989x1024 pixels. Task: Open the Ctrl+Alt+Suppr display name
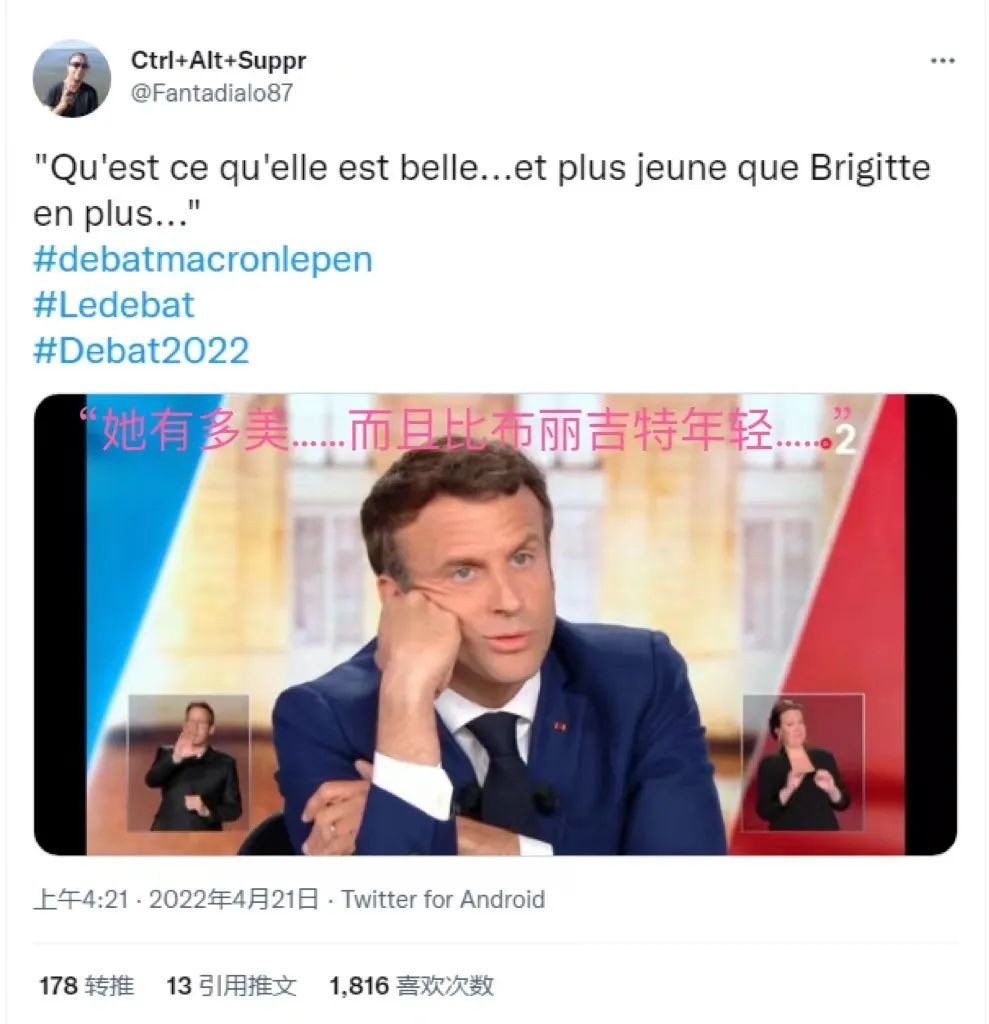tap(218, 61)
